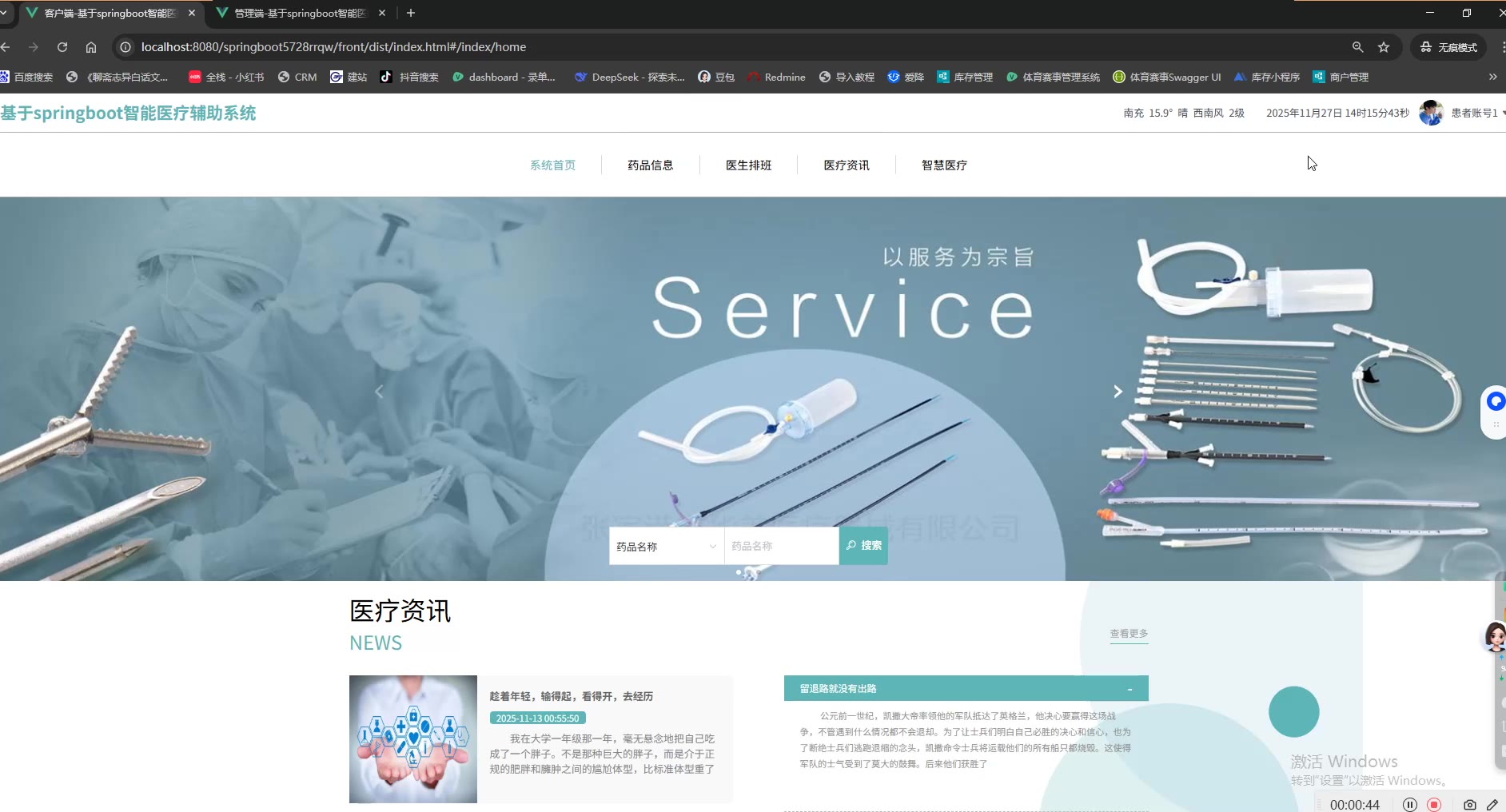Open the browser home page icon
Screen dimensions: 1506x812
point(91,47)
